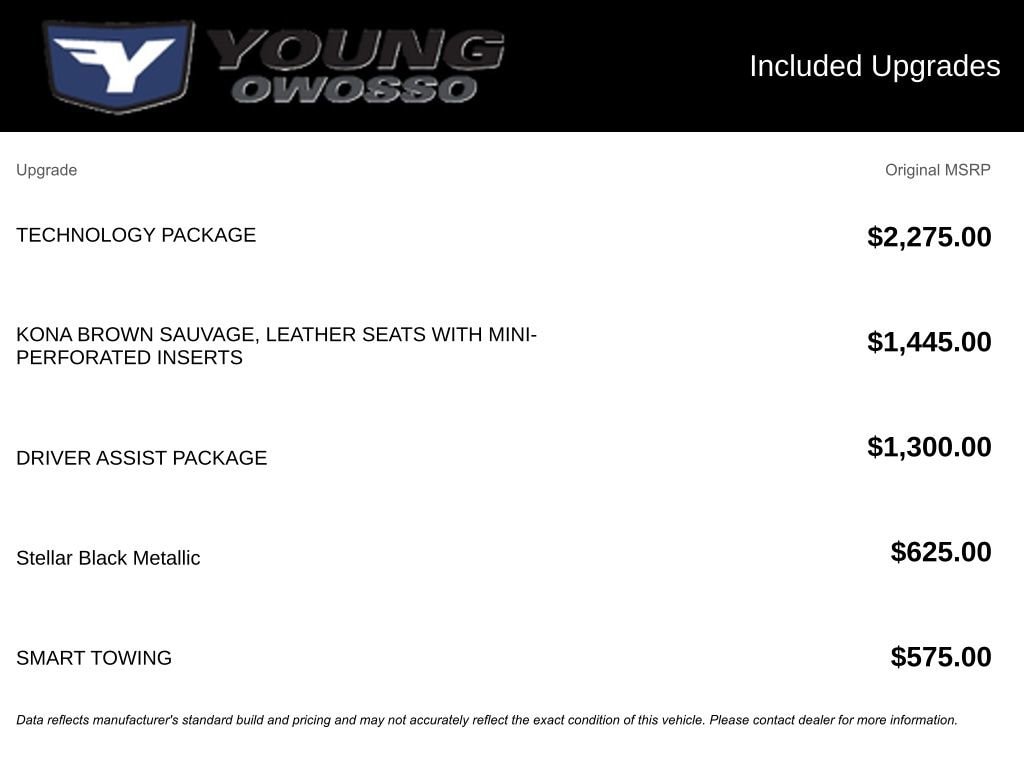1024x768 pixels.
Task: Select the $575.00 towing price
Action: (941, 657)
